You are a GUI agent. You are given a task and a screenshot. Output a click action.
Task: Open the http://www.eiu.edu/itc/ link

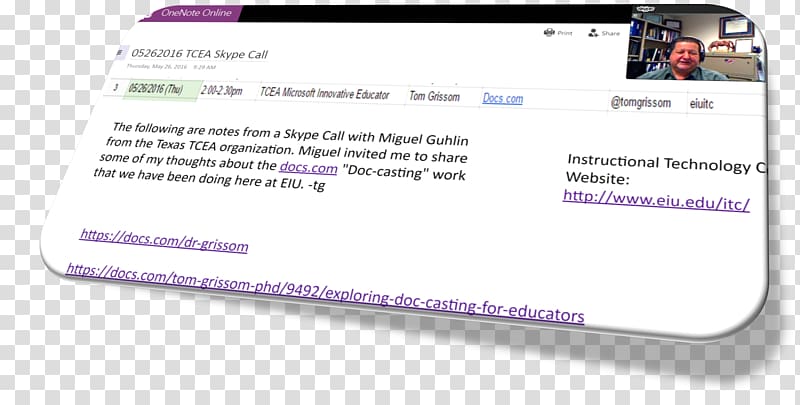656,200
